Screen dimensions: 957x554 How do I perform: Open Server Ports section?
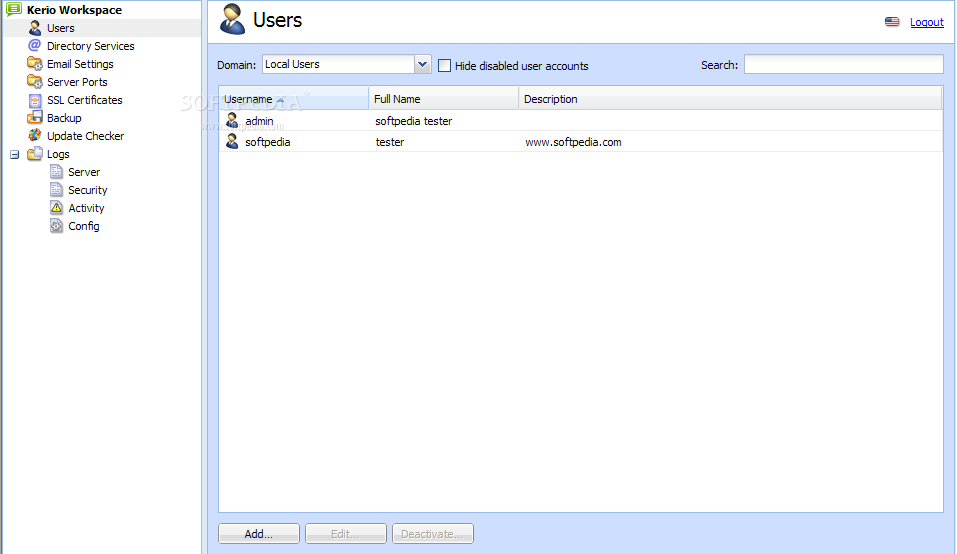point(77,82)
